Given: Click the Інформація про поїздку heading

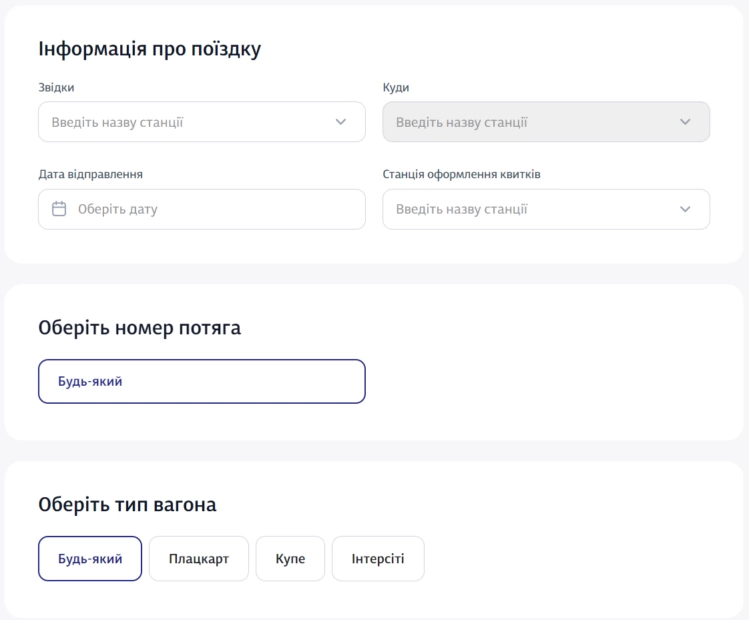Looking at the screenshot, I should pos(149,49).
